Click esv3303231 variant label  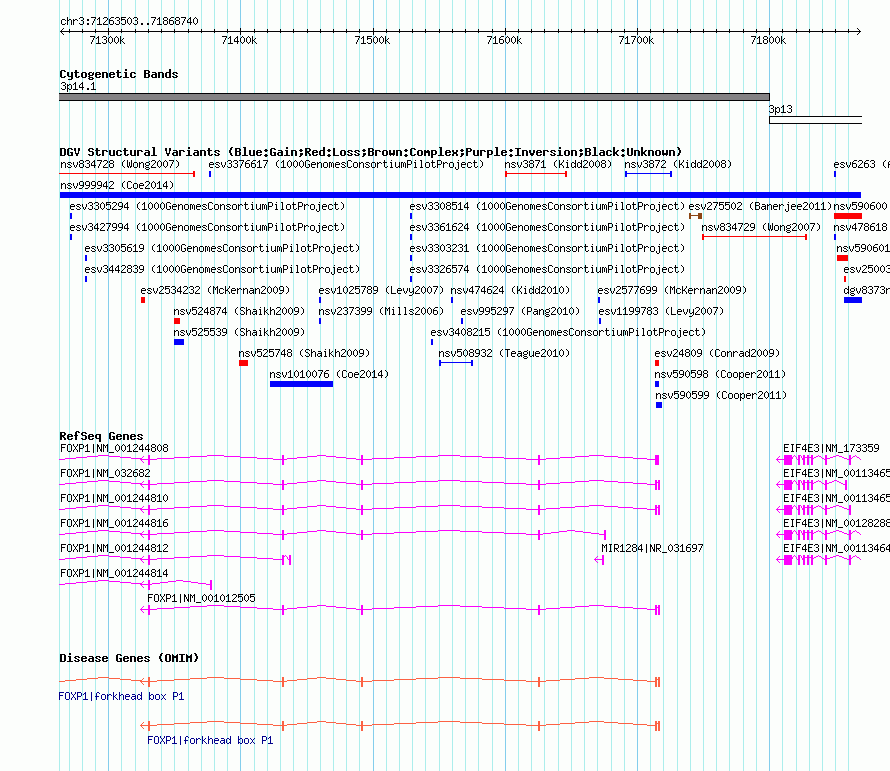(x=547, y=248)
